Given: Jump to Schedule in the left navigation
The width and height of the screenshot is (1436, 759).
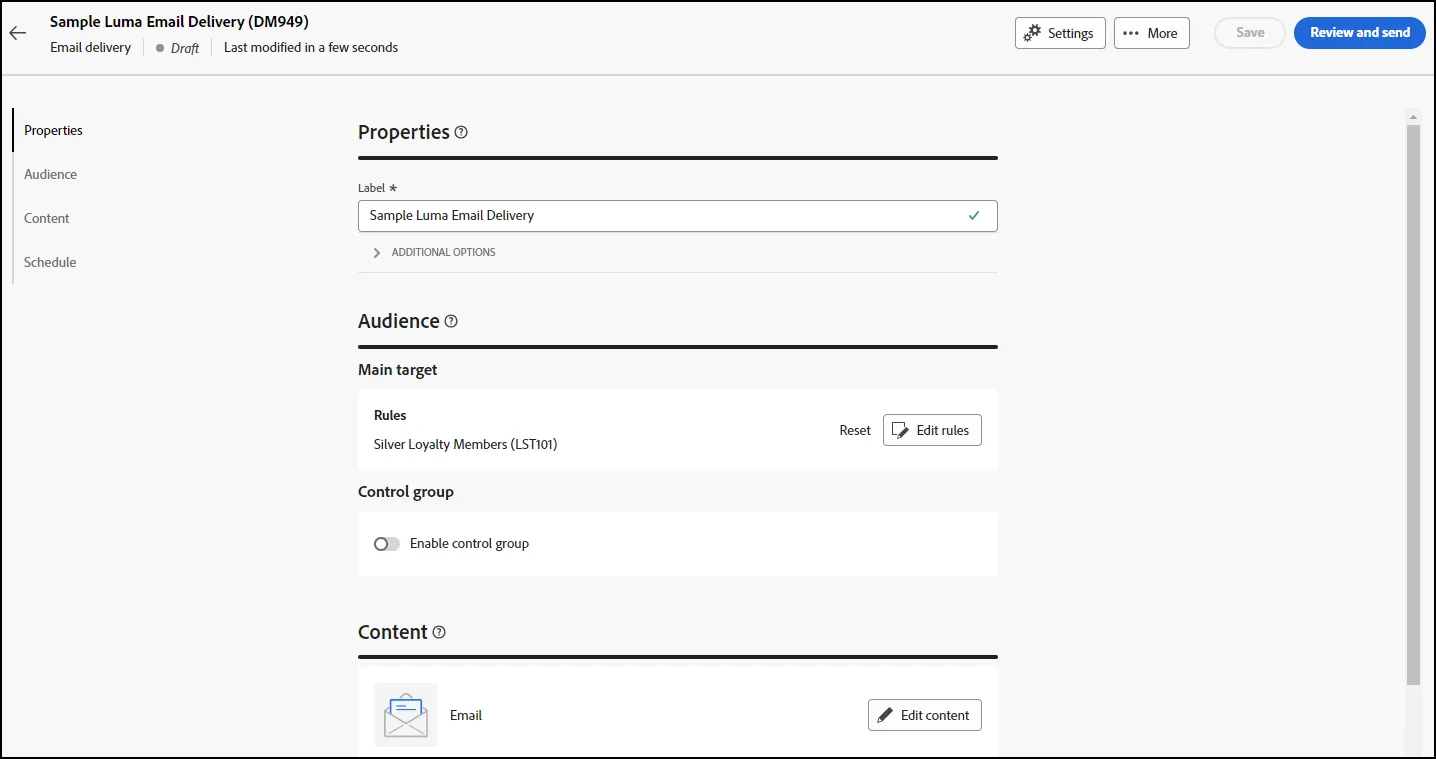Looking at the screenshot, I should coord(50,262).
